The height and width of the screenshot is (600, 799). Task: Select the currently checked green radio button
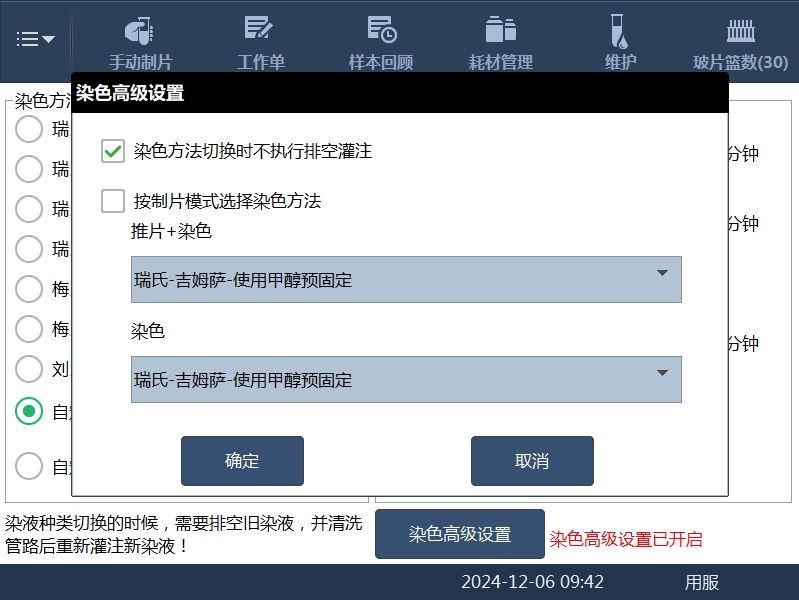[30, 411]
